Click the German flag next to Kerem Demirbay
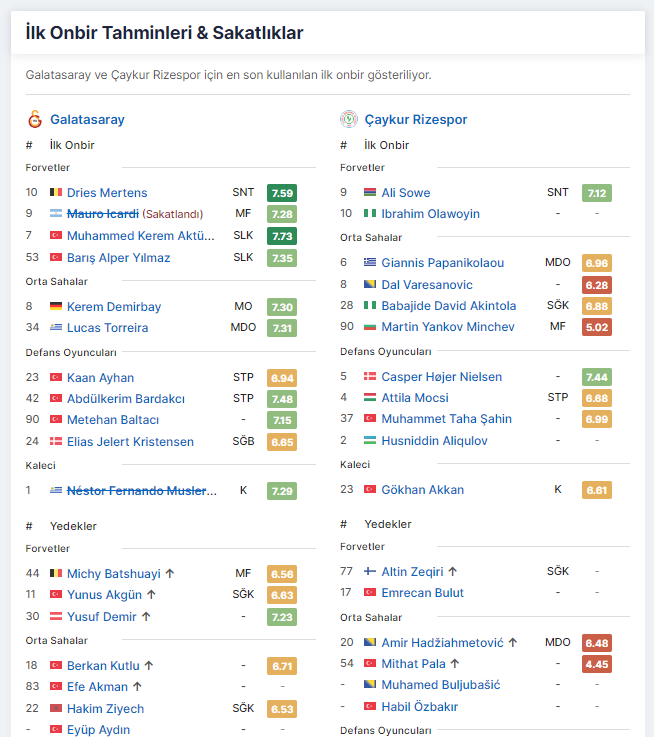Viewport: 654px width, 737px height. (x=56, y=306)
